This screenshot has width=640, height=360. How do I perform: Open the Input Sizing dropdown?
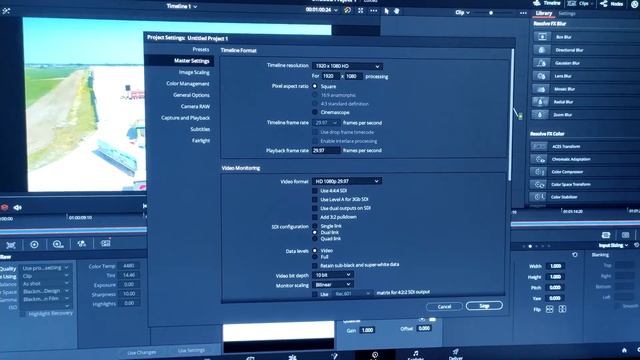[x=613, y=245]
